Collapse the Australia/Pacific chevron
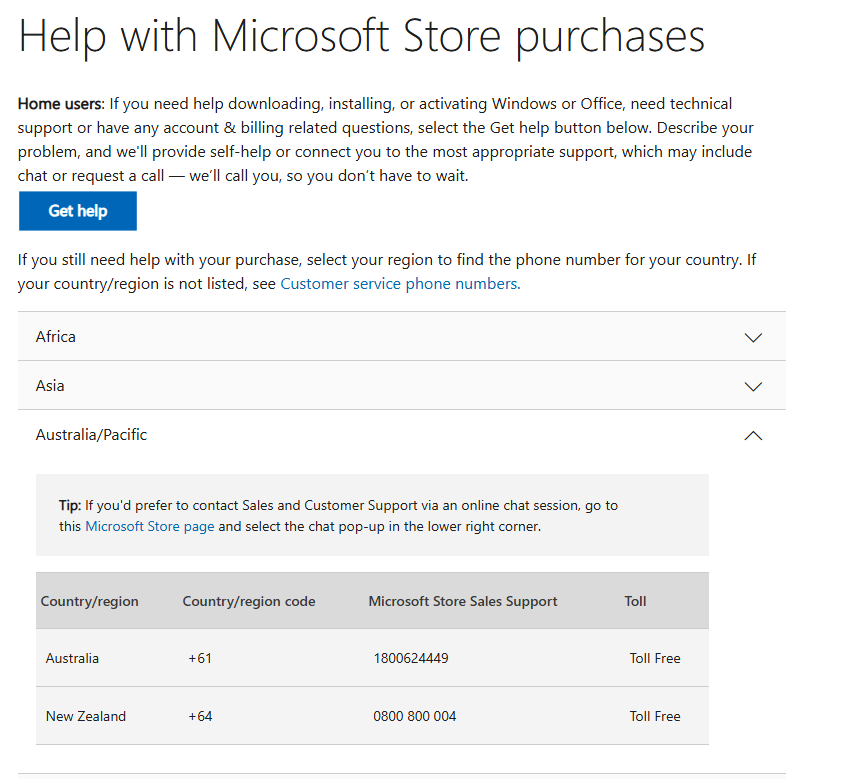 (x=753, y=435)
